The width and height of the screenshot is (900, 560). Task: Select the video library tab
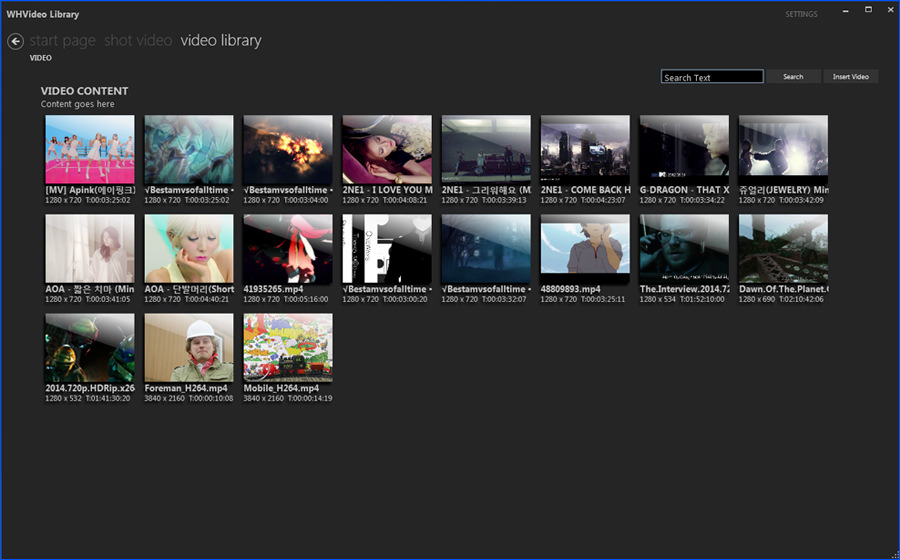pyautogui.click(x=221, y=41)
